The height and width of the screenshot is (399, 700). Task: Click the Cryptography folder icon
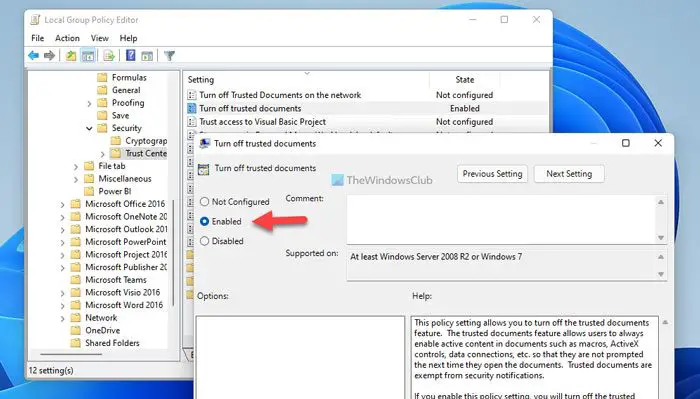pyautogui.click(x=116, y=141)
